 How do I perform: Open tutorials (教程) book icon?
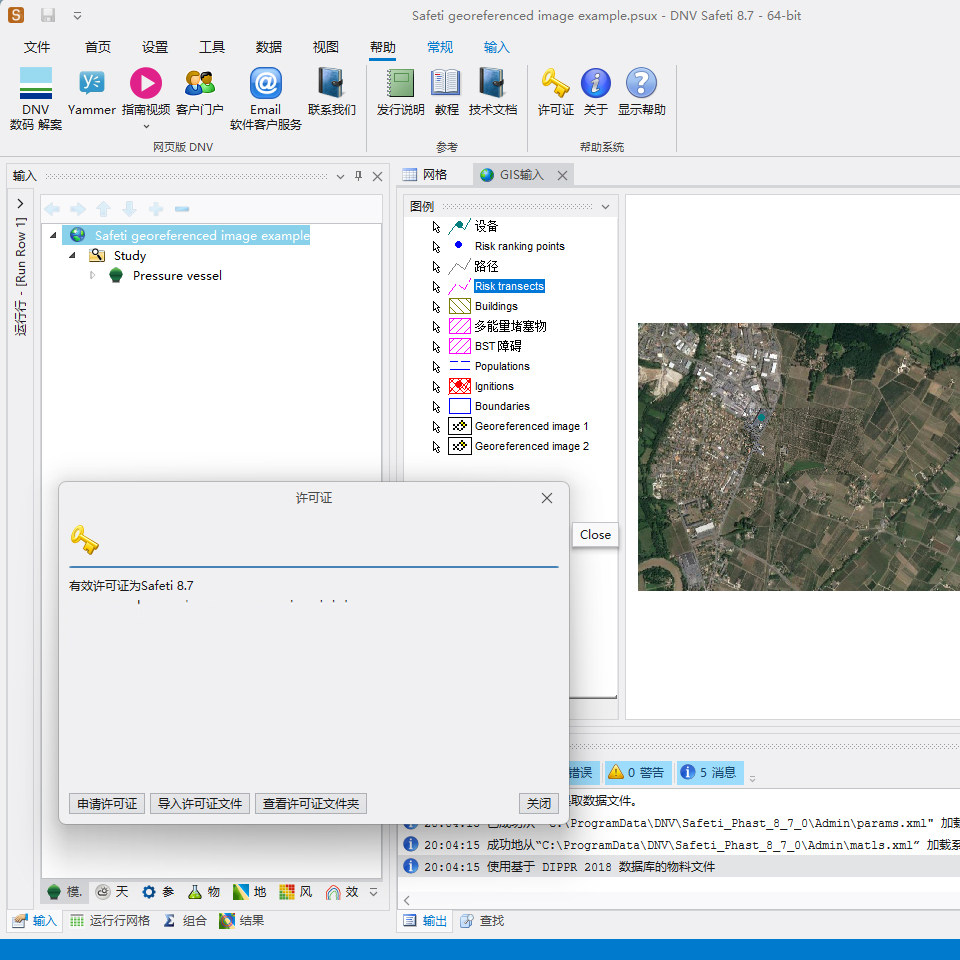point(446,83)
